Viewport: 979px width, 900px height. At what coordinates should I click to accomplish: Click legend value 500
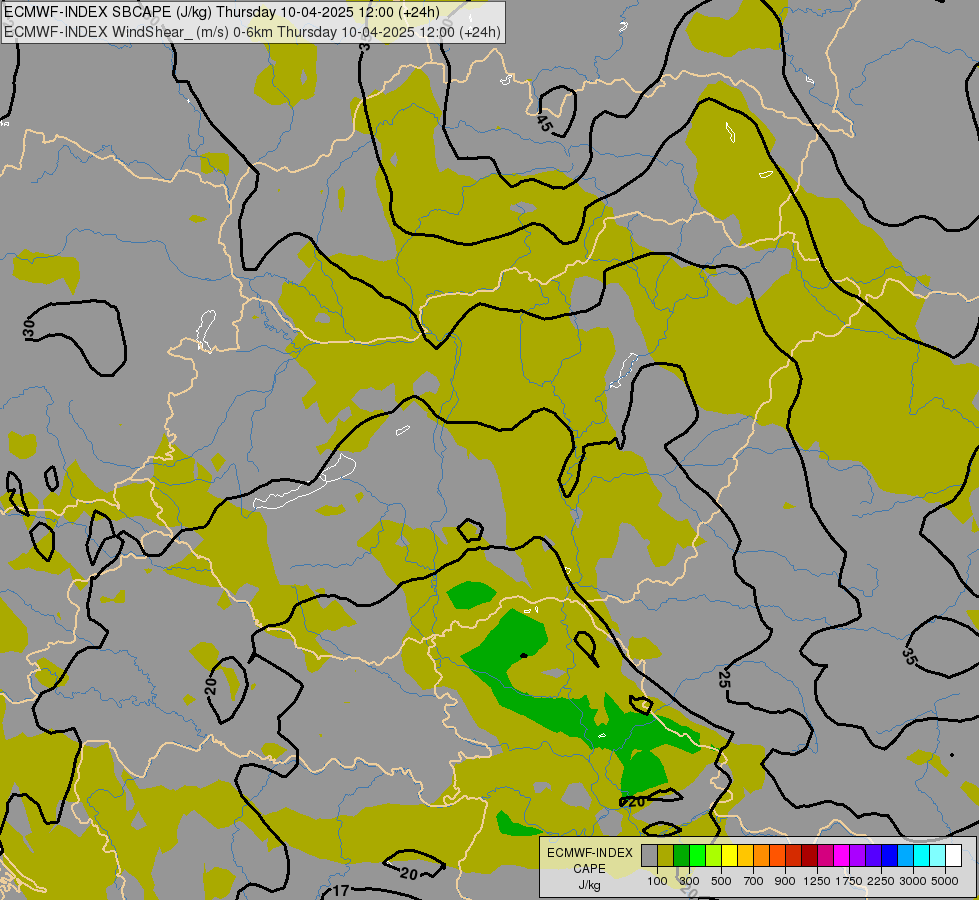tap(721, 881)
